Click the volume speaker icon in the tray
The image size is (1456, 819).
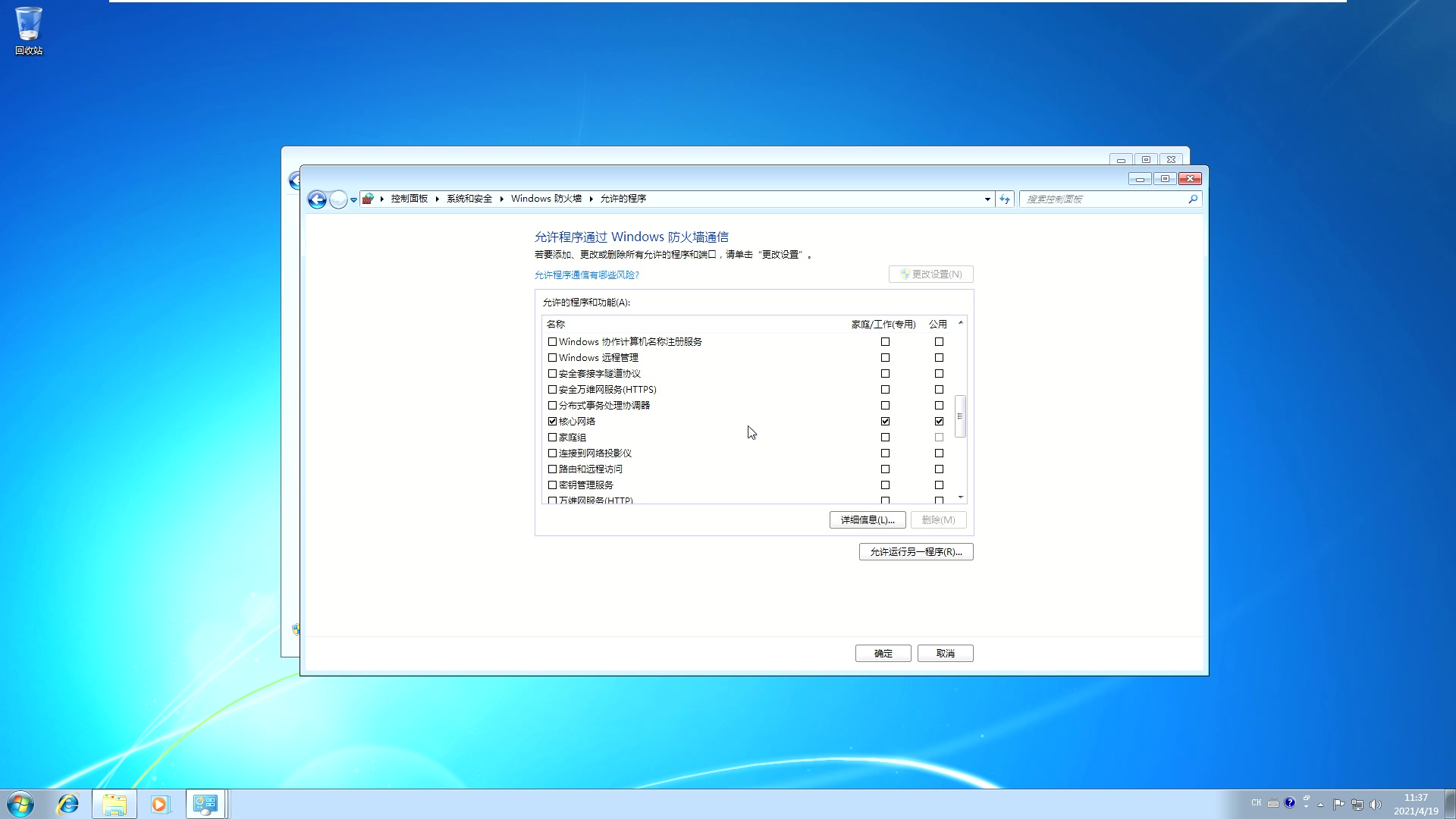pos(1376,804)
